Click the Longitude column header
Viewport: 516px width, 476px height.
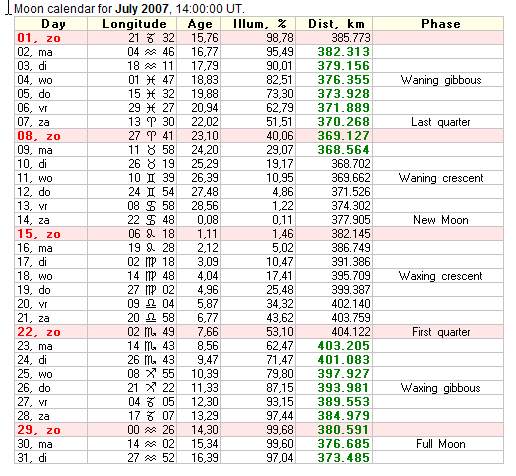132,24
